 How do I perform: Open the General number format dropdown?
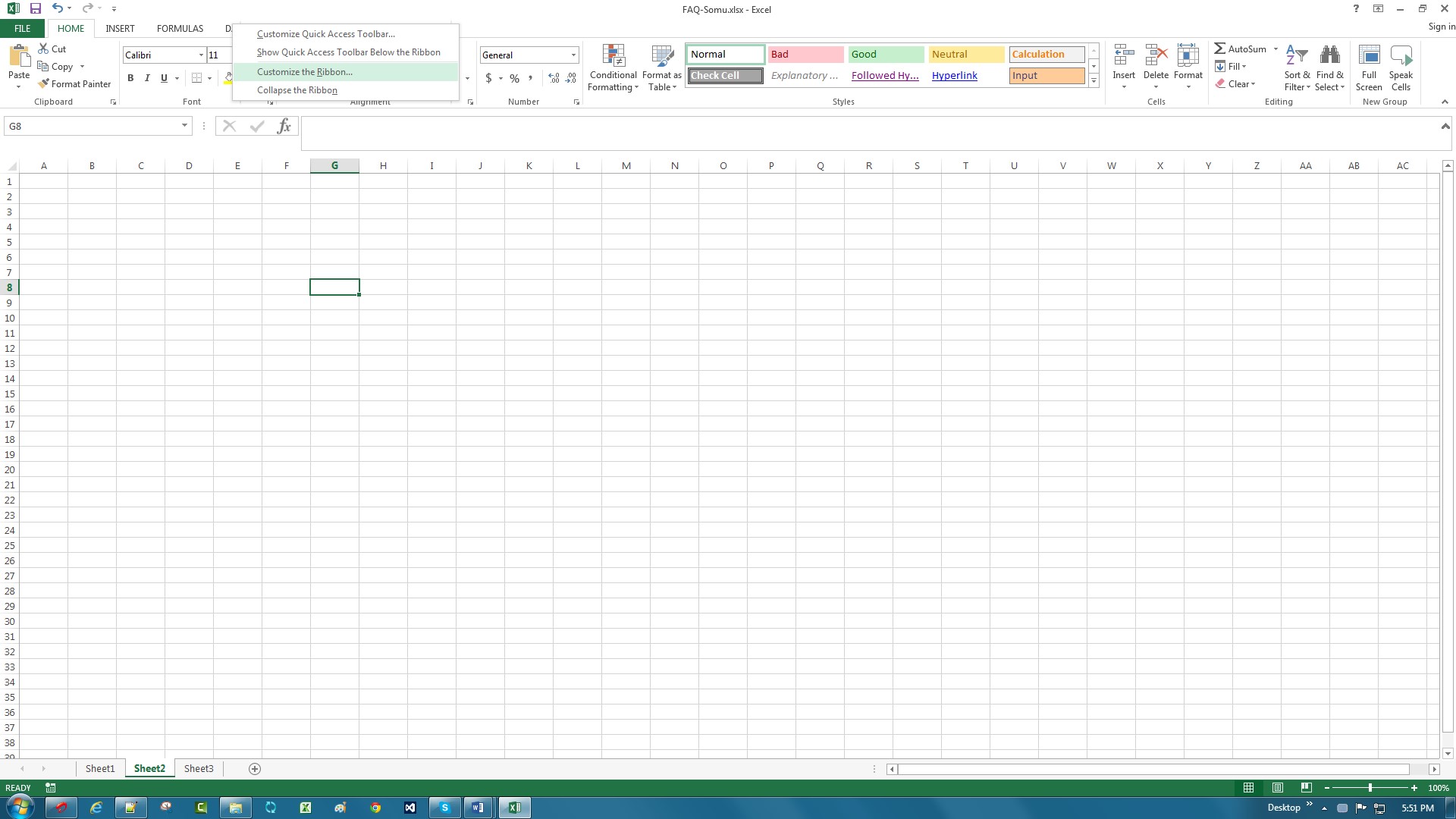(573, 55)
